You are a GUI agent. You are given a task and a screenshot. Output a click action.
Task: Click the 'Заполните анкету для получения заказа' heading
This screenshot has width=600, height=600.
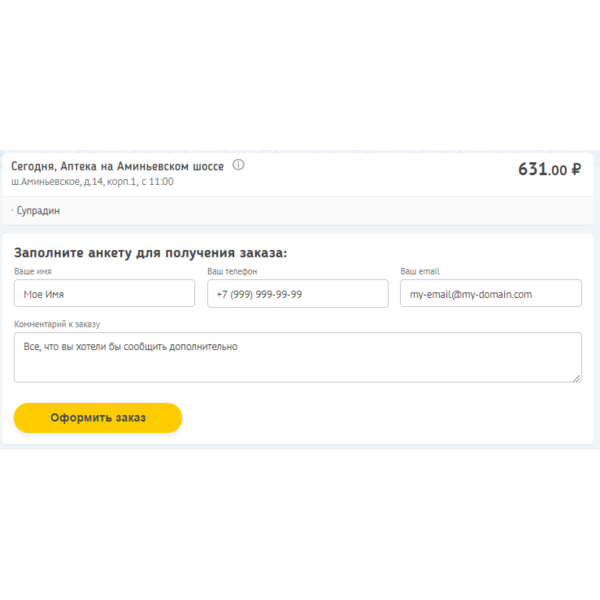point(150,252)
